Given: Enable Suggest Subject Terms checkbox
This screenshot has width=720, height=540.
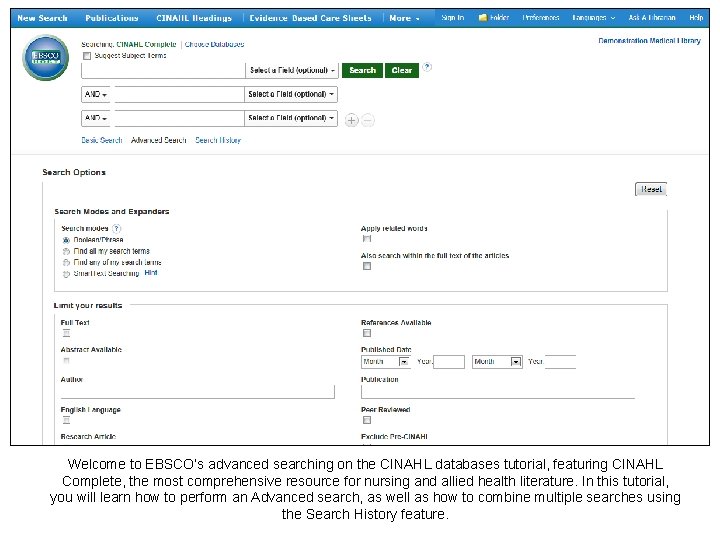Looking at the screenshot, I should pos(87,56).
